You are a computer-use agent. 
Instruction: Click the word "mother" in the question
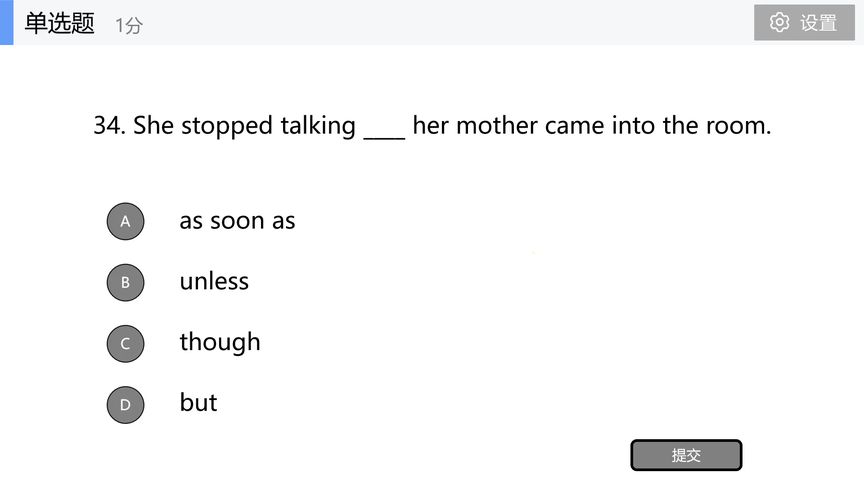(x=496, y=126)
